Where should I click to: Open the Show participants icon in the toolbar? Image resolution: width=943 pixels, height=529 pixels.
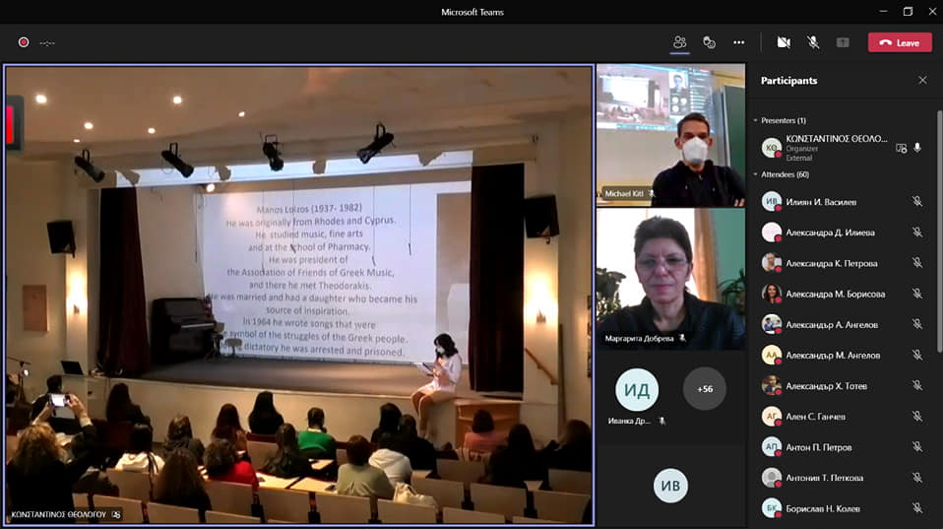680,42
